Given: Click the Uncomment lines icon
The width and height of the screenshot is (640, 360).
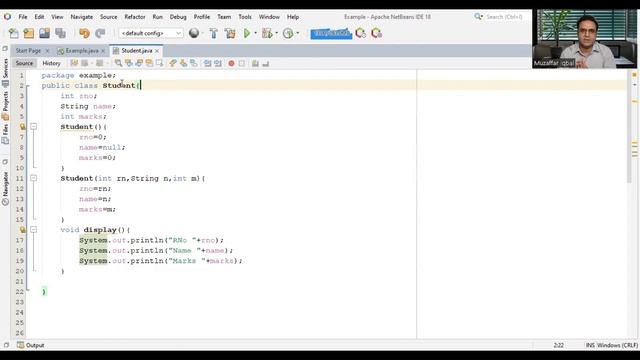Looking at the screenshot, I should click(265, 63).
